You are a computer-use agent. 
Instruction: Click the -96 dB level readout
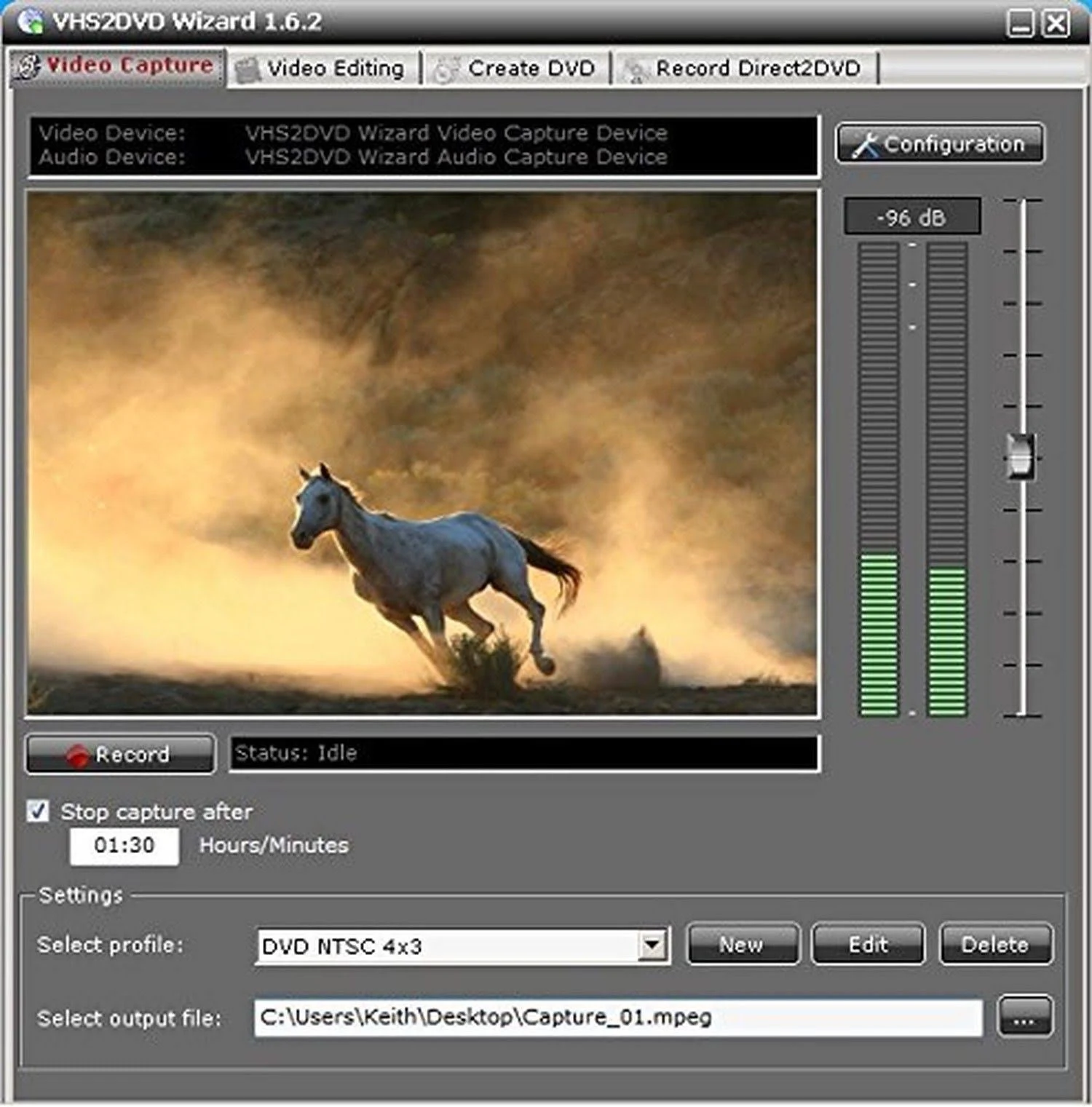coord(911,217)
